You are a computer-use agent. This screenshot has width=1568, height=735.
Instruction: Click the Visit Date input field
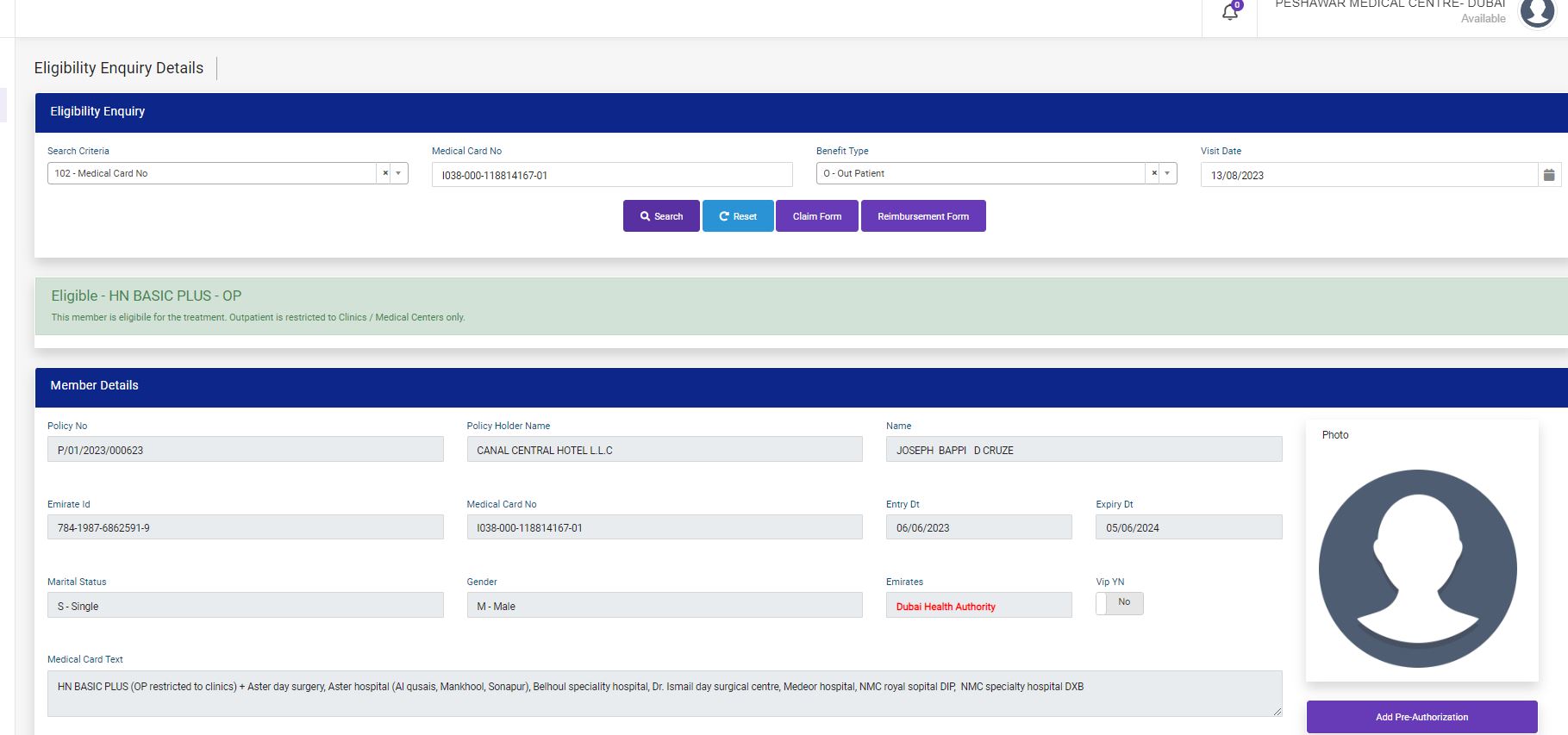(x=1368, y=175)
